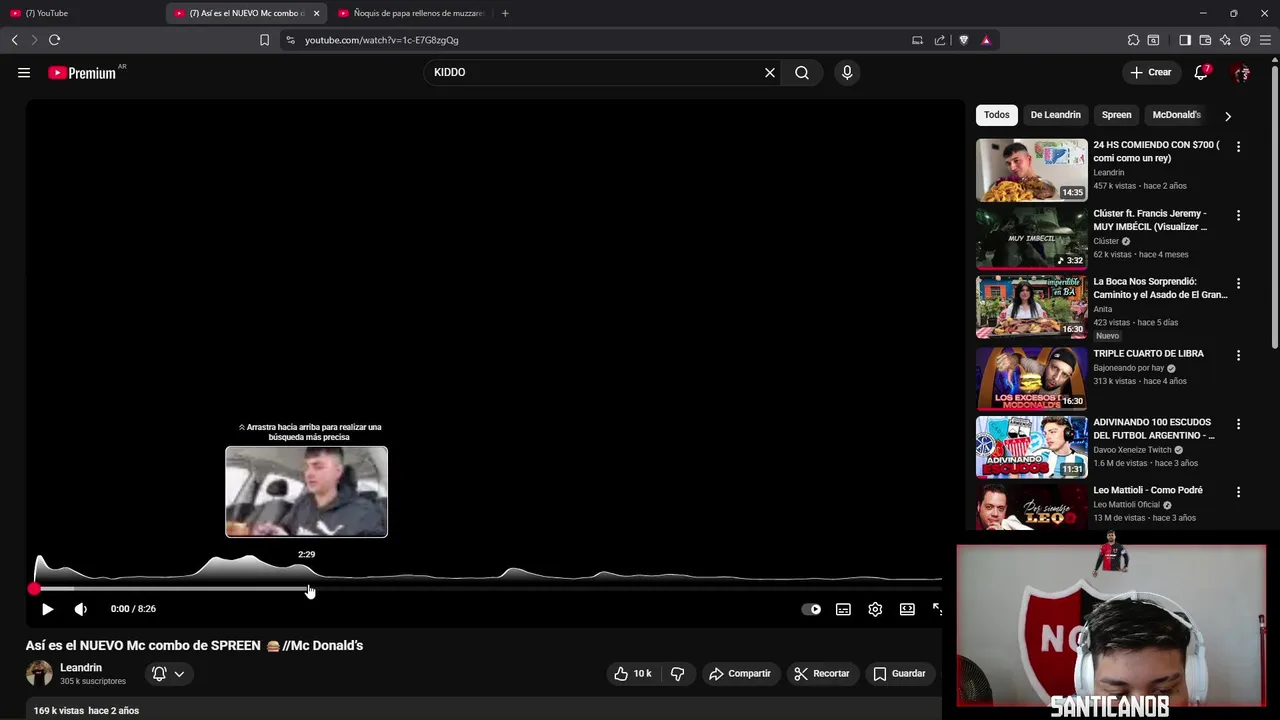The height and width of the screenshot is (720, 1280).
Task: Open Brave Shields lion icon
Action: click(964, 40)
